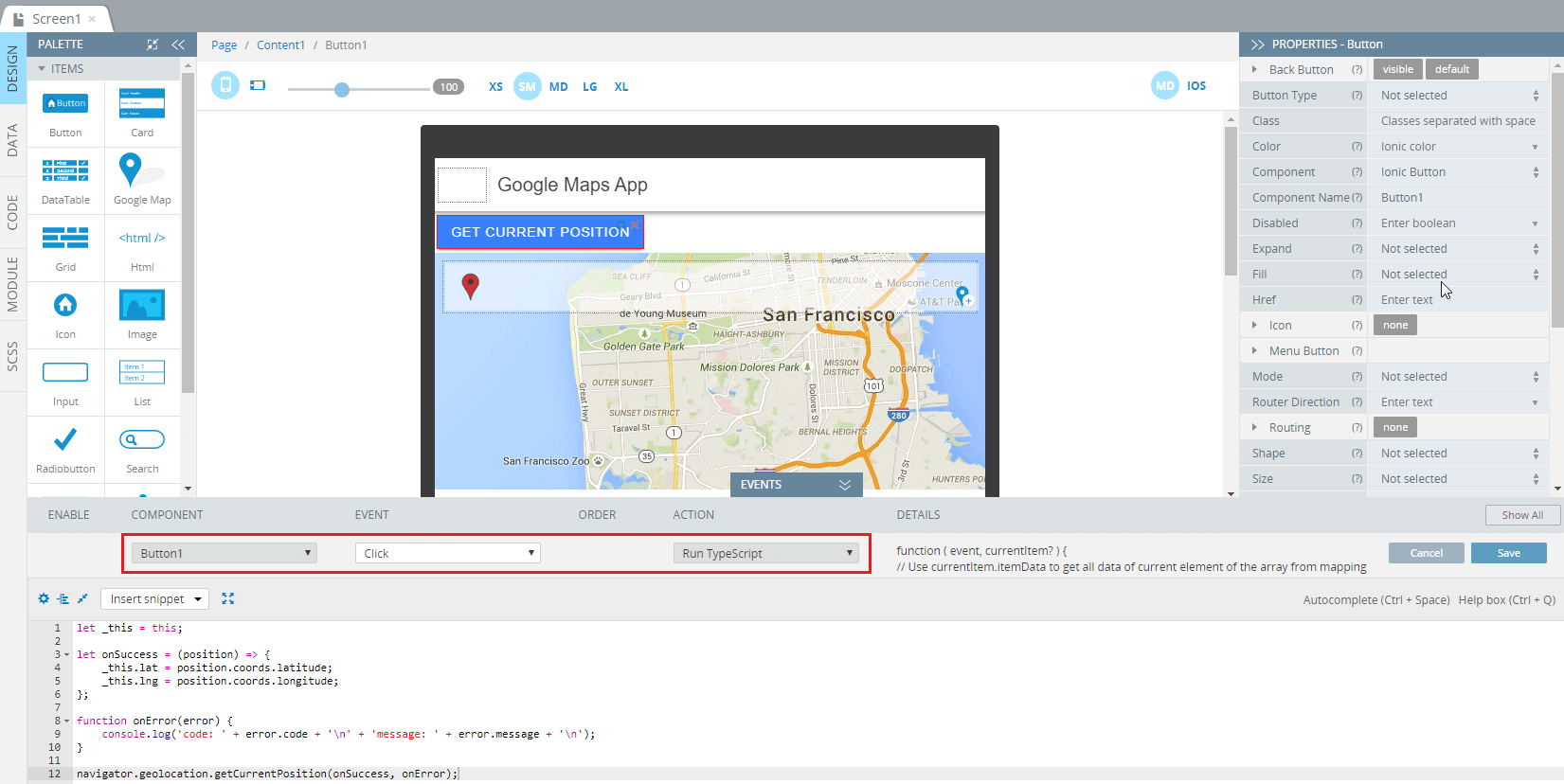Click the zoom slider handle
The height and width of the screenshot is (784, 1564).
342,89
